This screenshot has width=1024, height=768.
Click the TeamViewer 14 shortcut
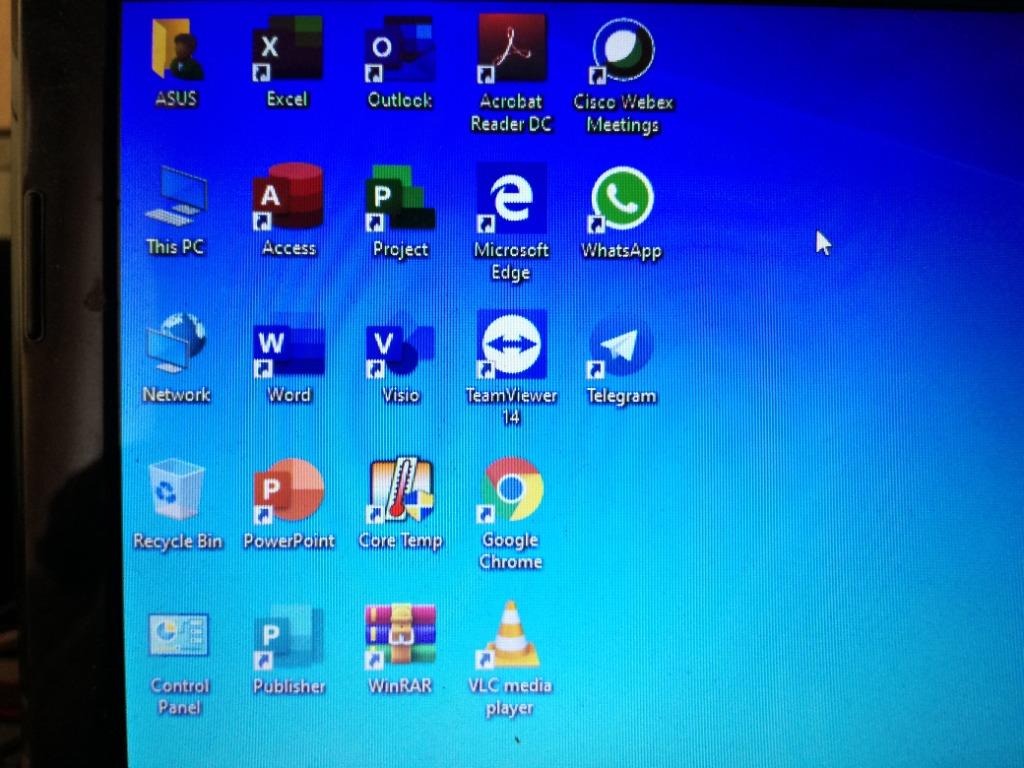pyautogui.click(x=511, y=345)
